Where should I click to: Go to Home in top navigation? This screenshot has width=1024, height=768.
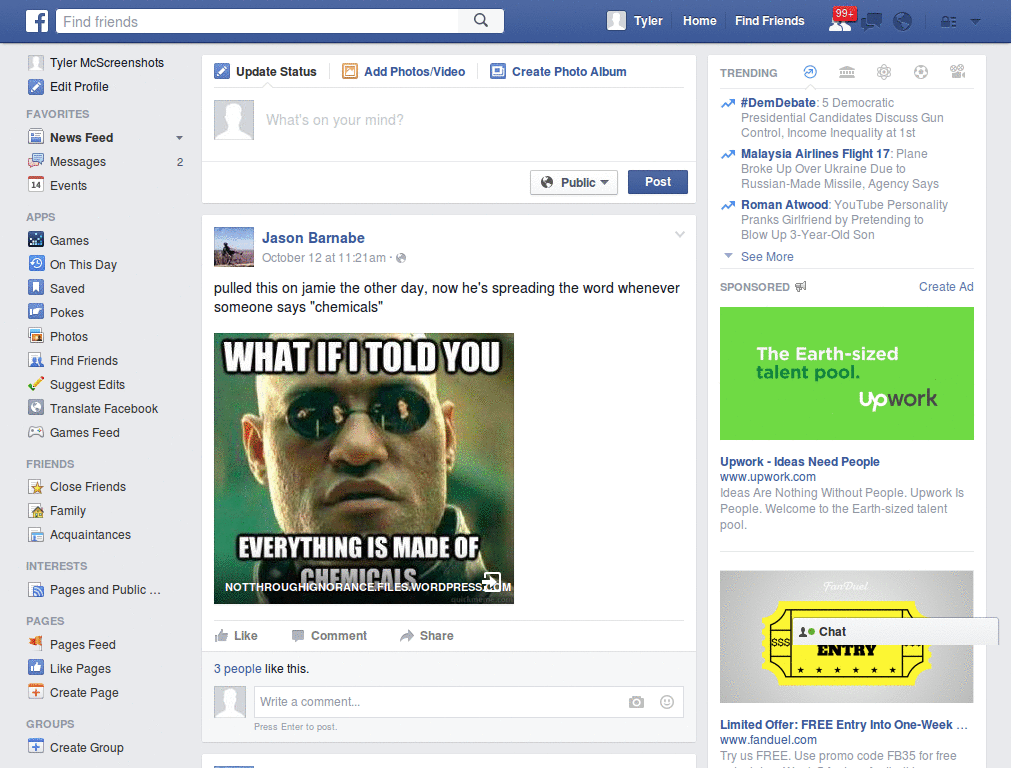click(x=699, y=21)
